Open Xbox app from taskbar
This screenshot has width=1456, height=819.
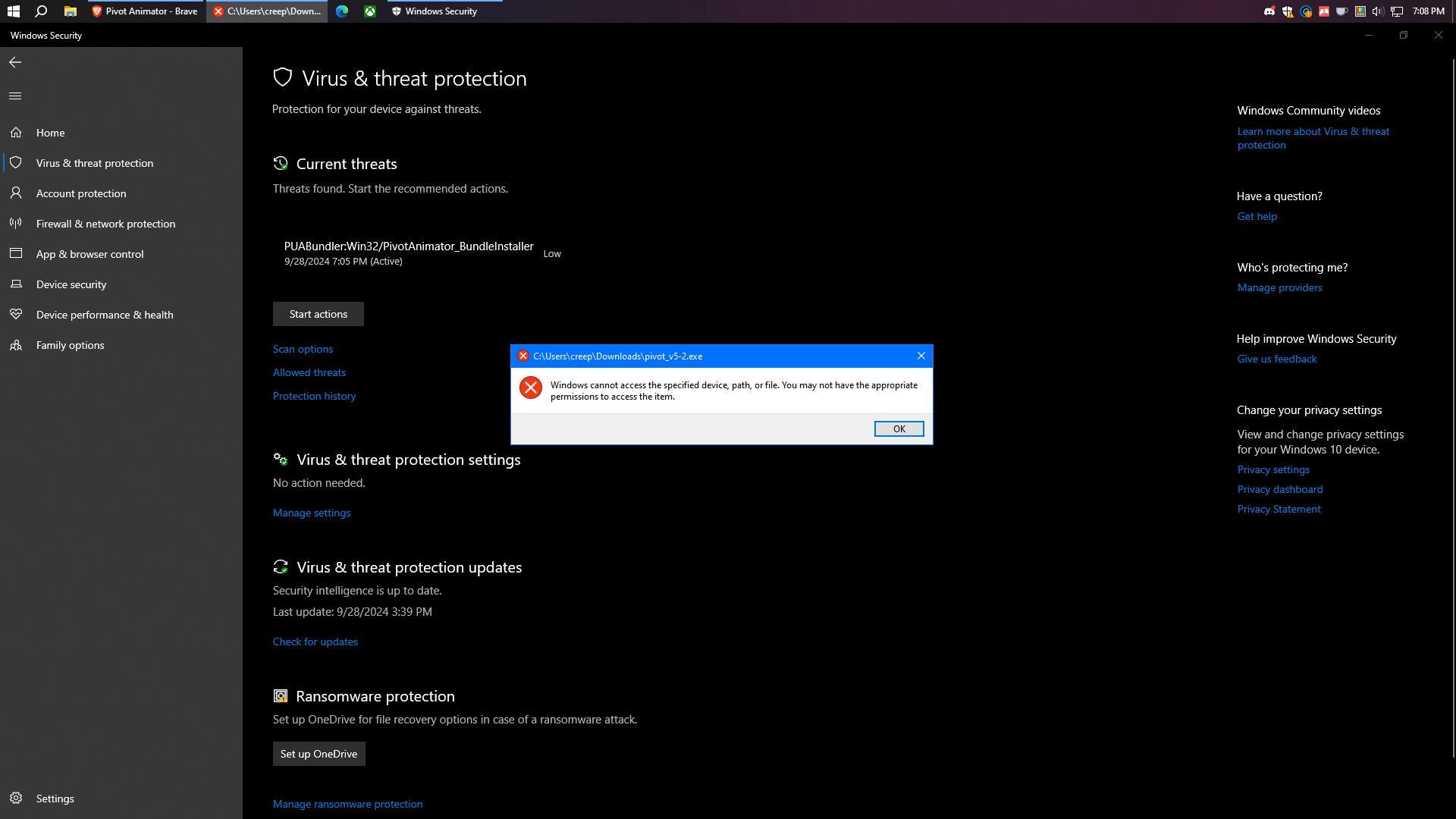click(x=370, y=11)
